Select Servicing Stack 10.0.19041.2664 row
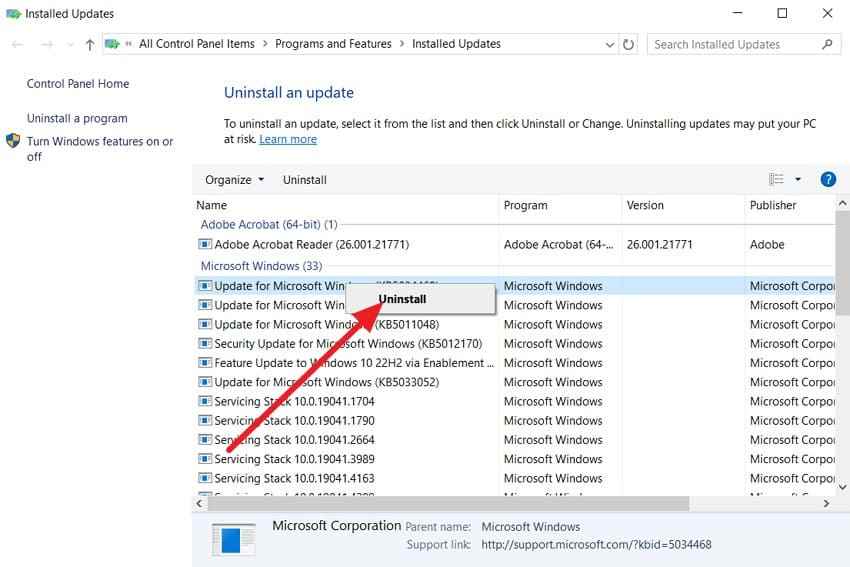 [x=514, y=440]
